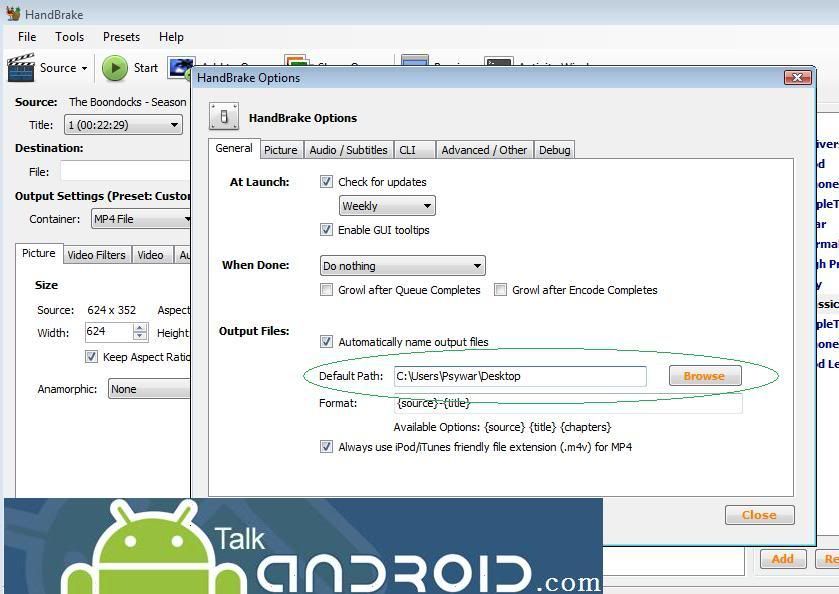This screenshot has height=594, width=839.
Task: Switch to the Advanced / Other tab
Action: tap(484, 150)
